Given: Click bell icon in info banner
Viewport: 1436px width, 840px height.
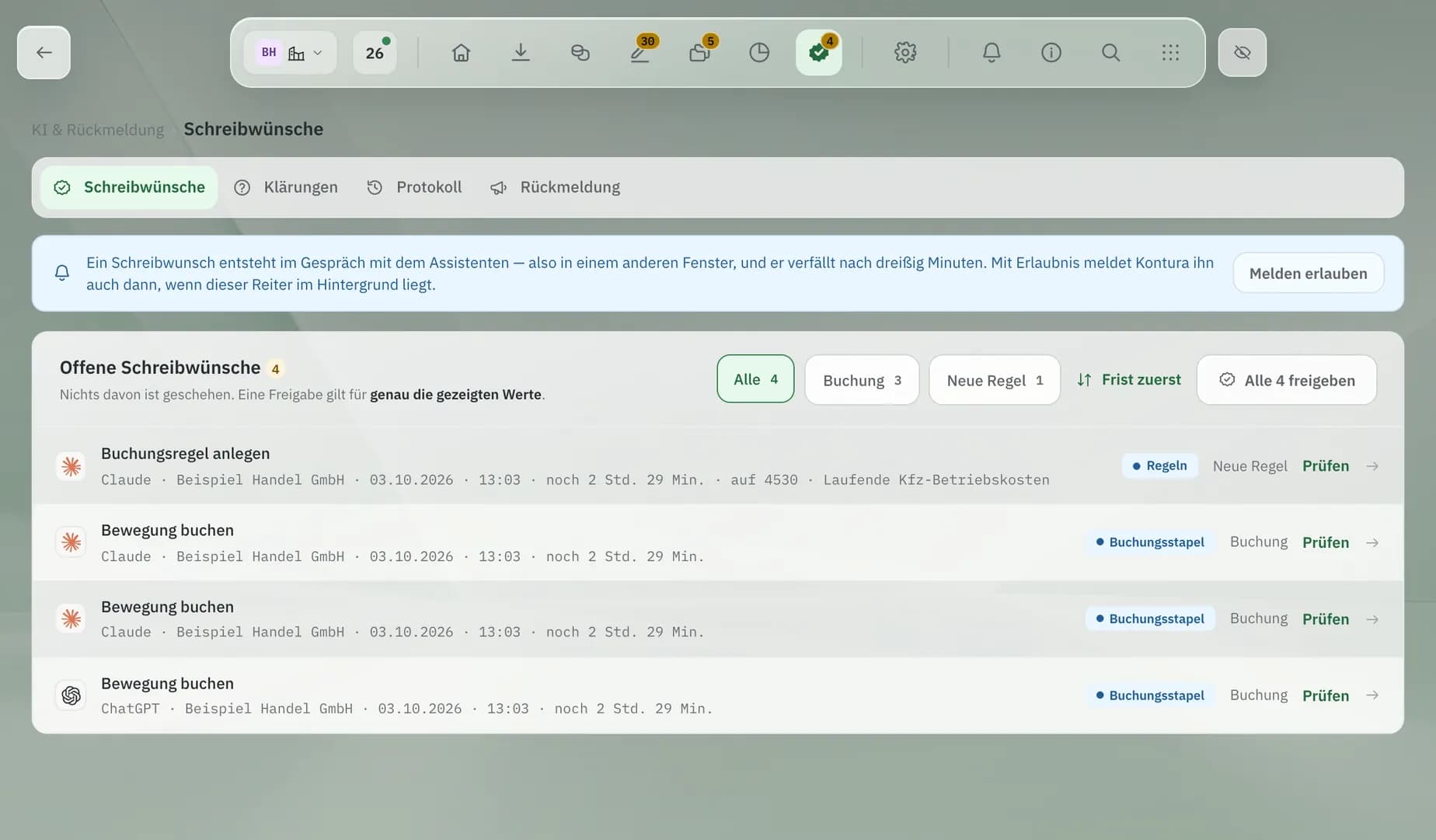Looking at the screenshot, I should [62, 273].
